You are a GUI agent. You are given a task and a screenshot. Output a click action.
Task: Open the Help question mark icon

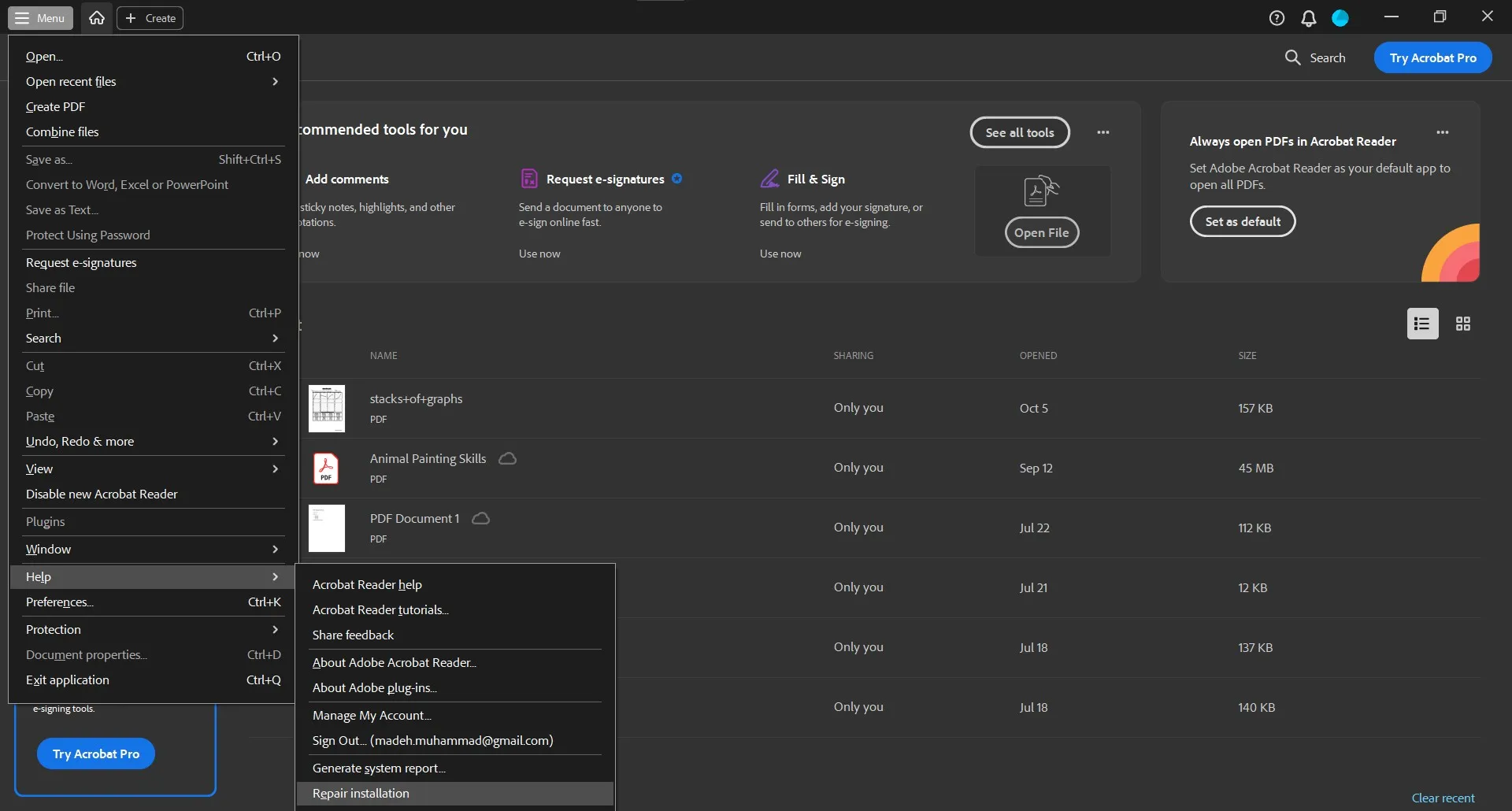coord(1277,18)
